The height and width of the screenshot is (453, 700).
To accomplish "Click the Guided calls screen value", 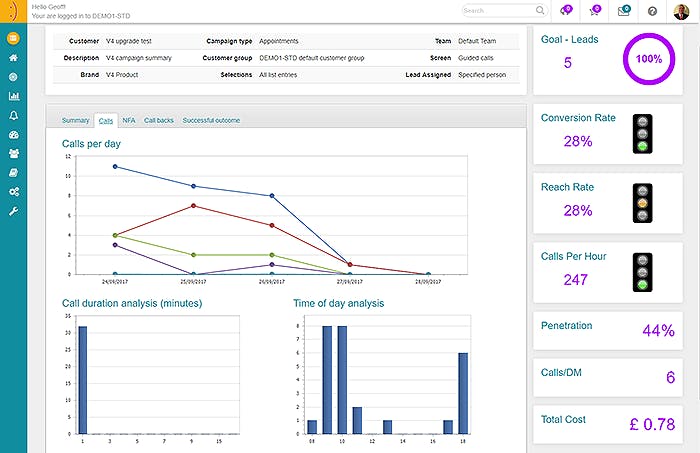I will 476,58.
